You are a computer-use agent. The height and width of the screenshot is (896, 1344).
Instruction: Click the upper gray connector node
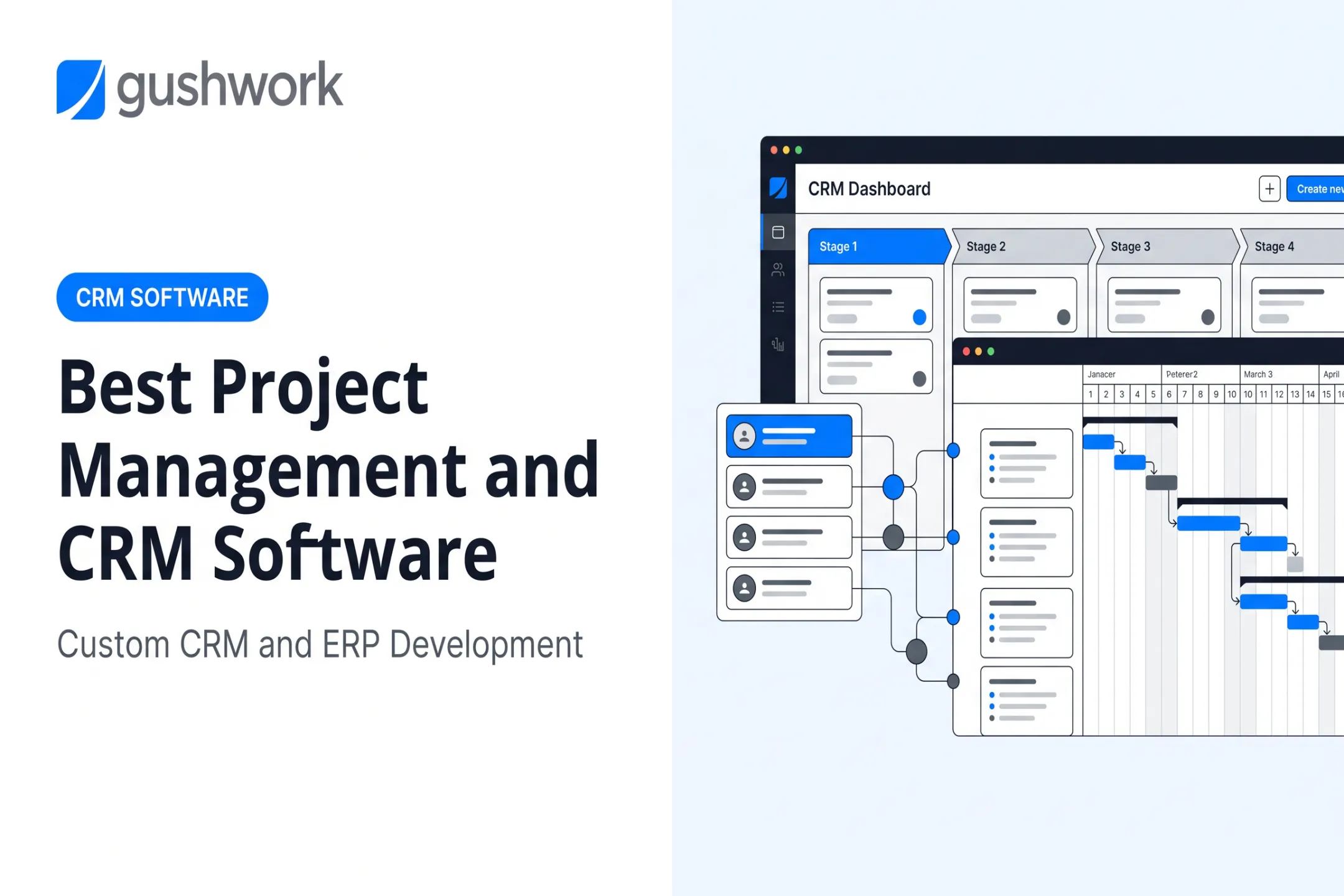coord(893,537)
